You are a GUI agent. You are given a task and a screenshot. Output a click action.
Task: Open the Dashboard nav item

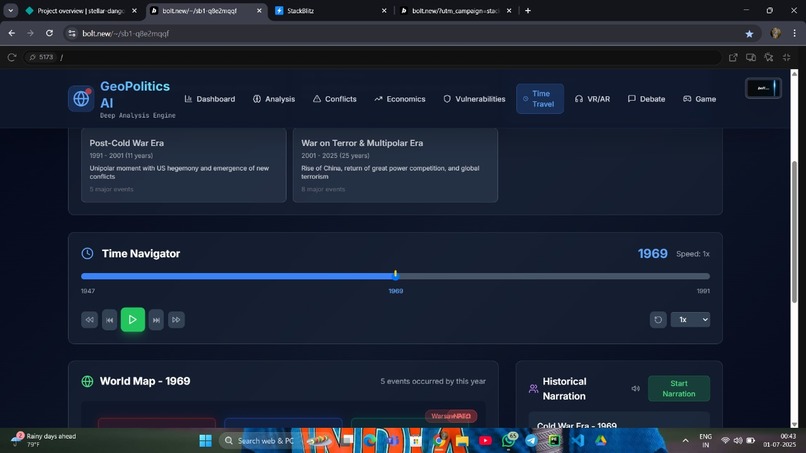pyautogui.click(x=210, y=99)
